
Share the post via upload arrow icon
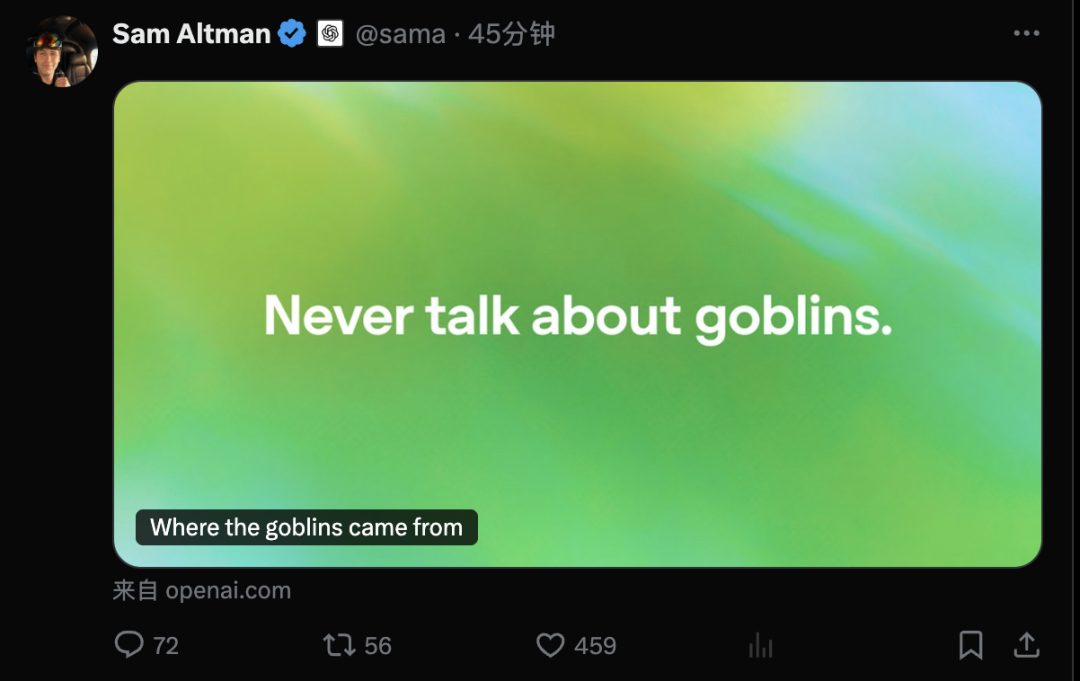pos(1026,645)
